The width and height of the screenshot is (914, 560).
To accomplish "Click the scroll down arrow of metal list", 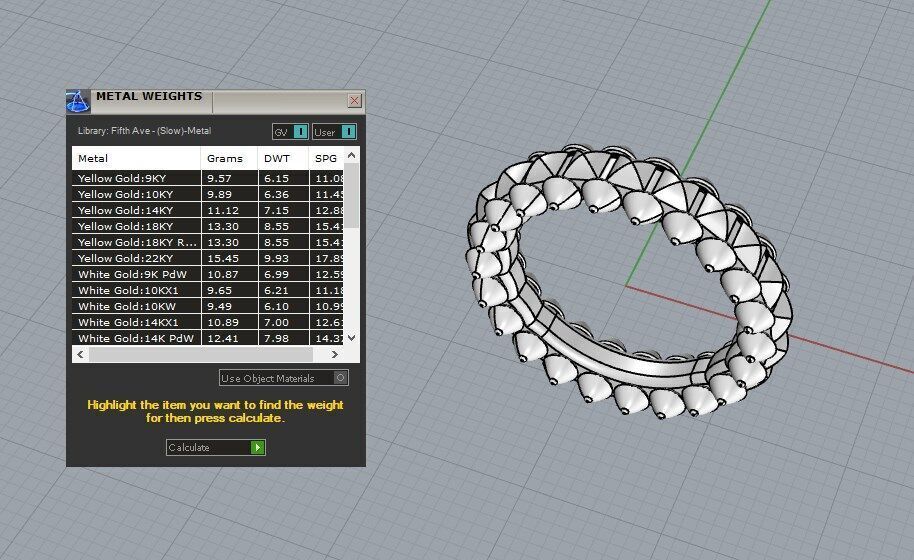I will tap(351, 337).
